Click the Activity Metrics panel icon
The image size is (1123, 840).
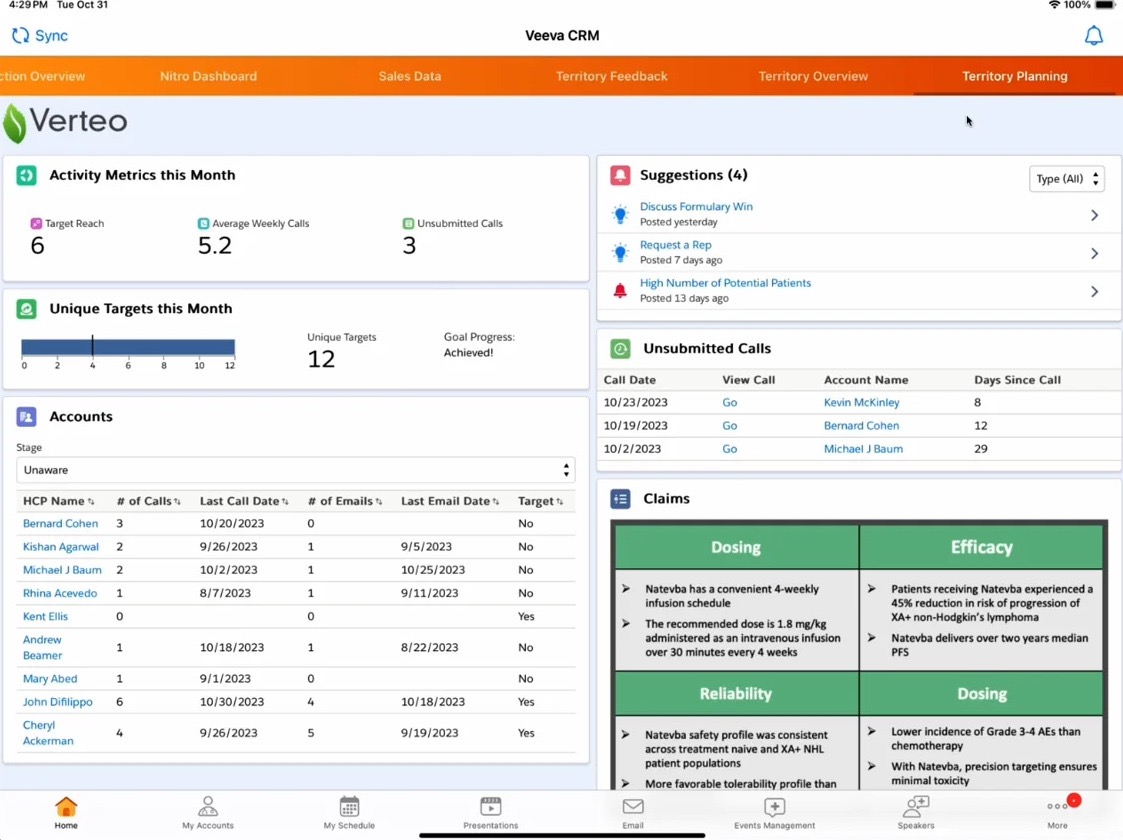tap(26, 175)
